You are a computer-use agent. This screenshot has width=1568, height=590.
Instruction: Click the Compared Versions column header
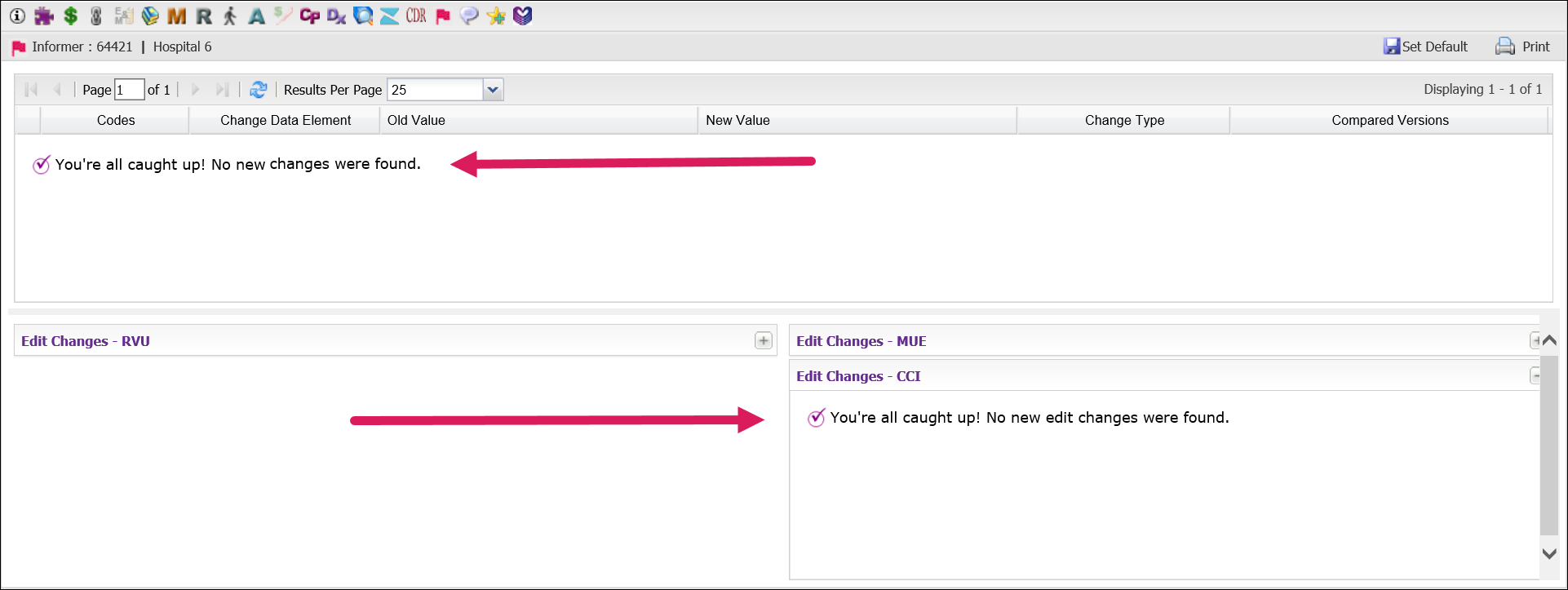coord(1389,120)
